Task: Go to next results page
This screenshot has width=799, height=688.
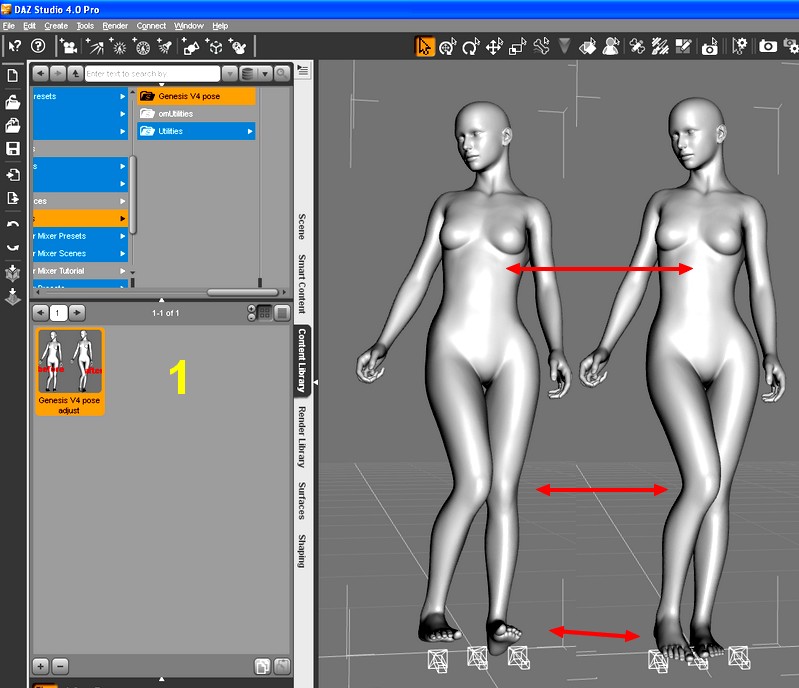Action: [x=77, y=313]
